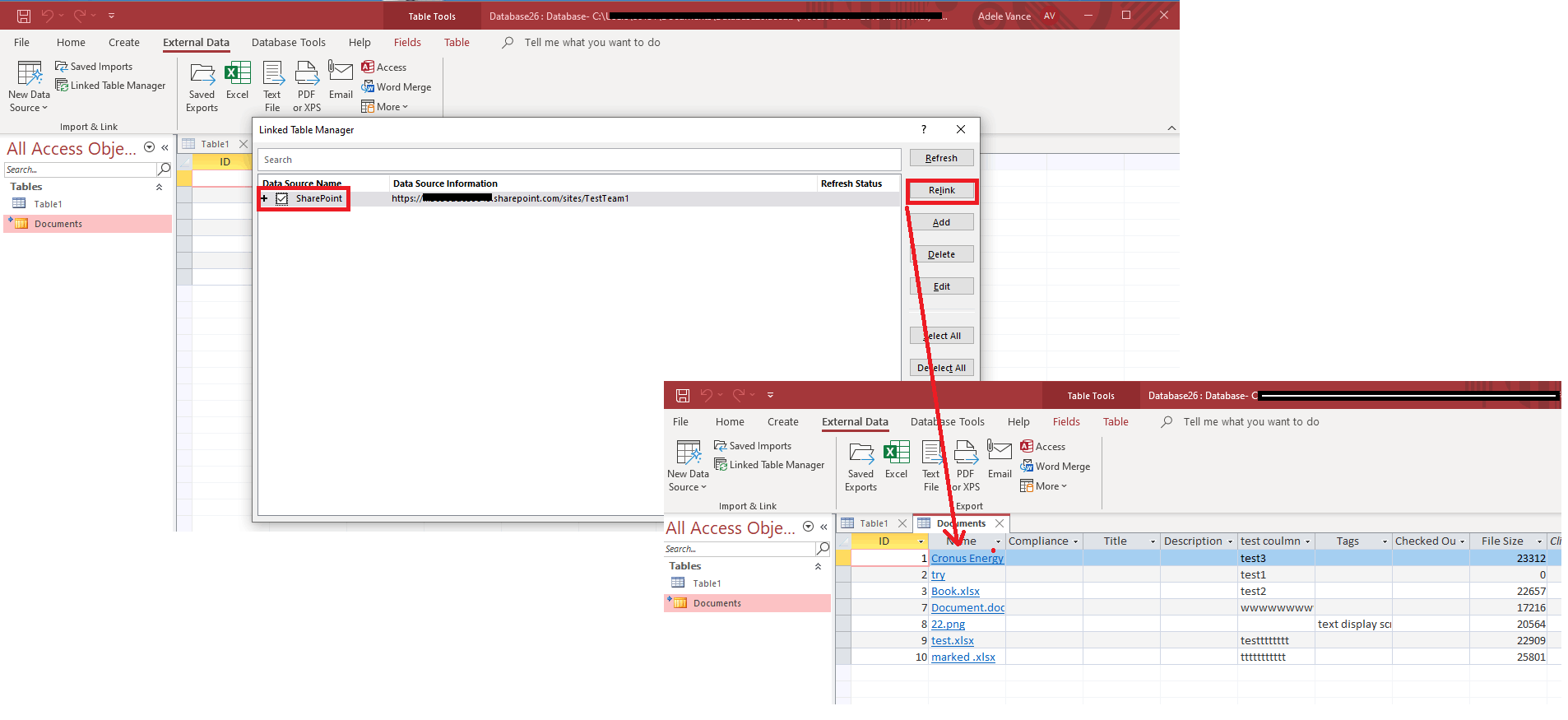Open Database Tools tab in top window
The height and width of the screenshot is (720, 1568).
(289, 43)
